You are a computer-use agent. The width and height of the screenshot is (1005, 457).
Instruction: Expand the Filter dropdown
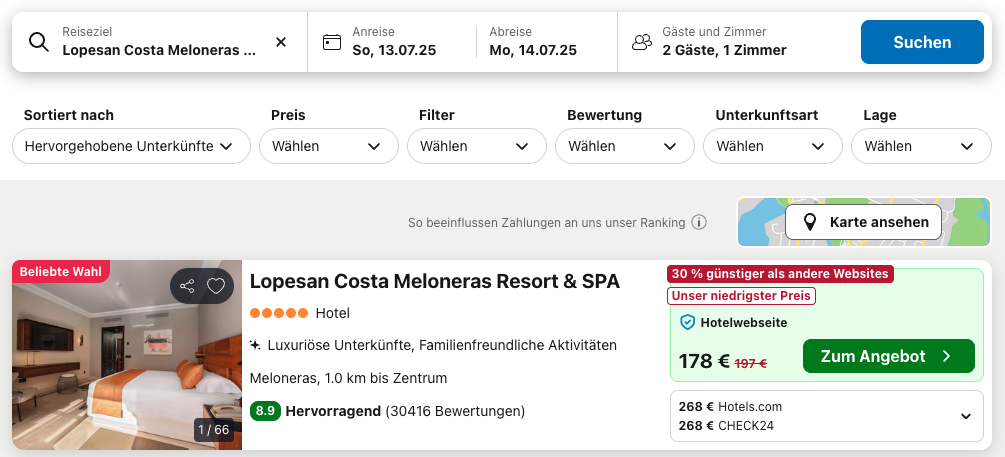(x=476, y=146)
